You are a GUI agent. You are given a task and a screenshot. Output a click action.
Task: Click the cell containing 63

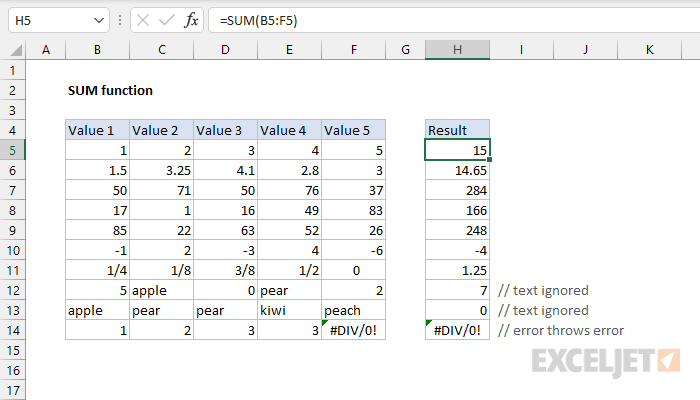pos(225,230)
